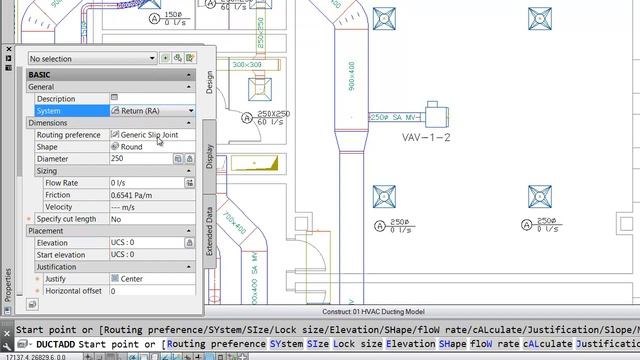
Task: Open the Description editor icon
Action: [114, 97]
